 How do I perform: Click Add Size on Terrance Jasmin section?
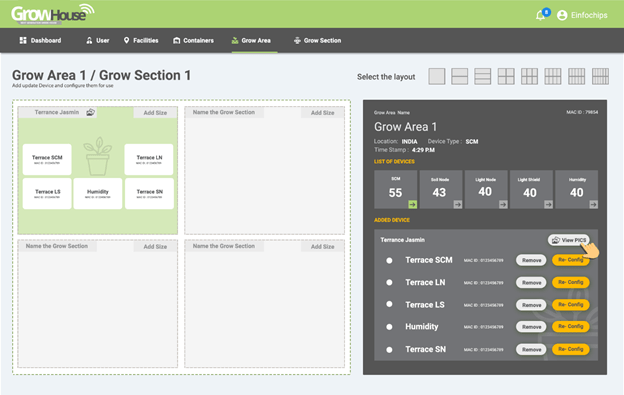click(155, 113)
